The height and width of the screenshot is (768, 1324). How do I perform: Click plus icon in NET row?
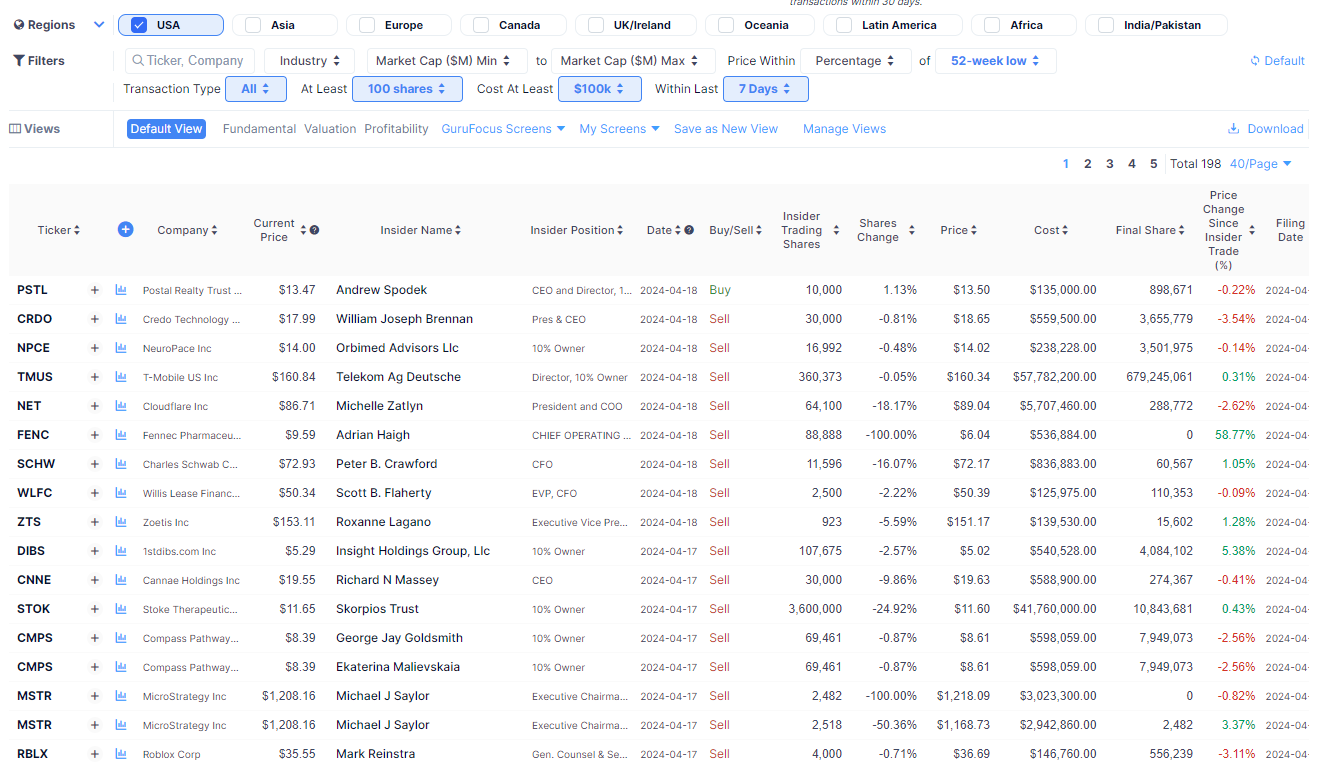pyautogui.click(x=95, y=406)
